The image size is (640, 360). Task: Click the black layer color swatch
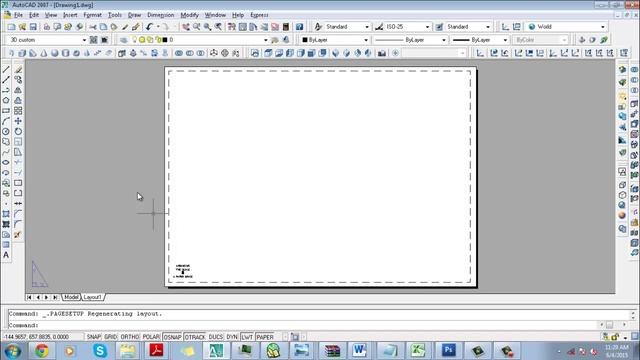pos(165,40)
